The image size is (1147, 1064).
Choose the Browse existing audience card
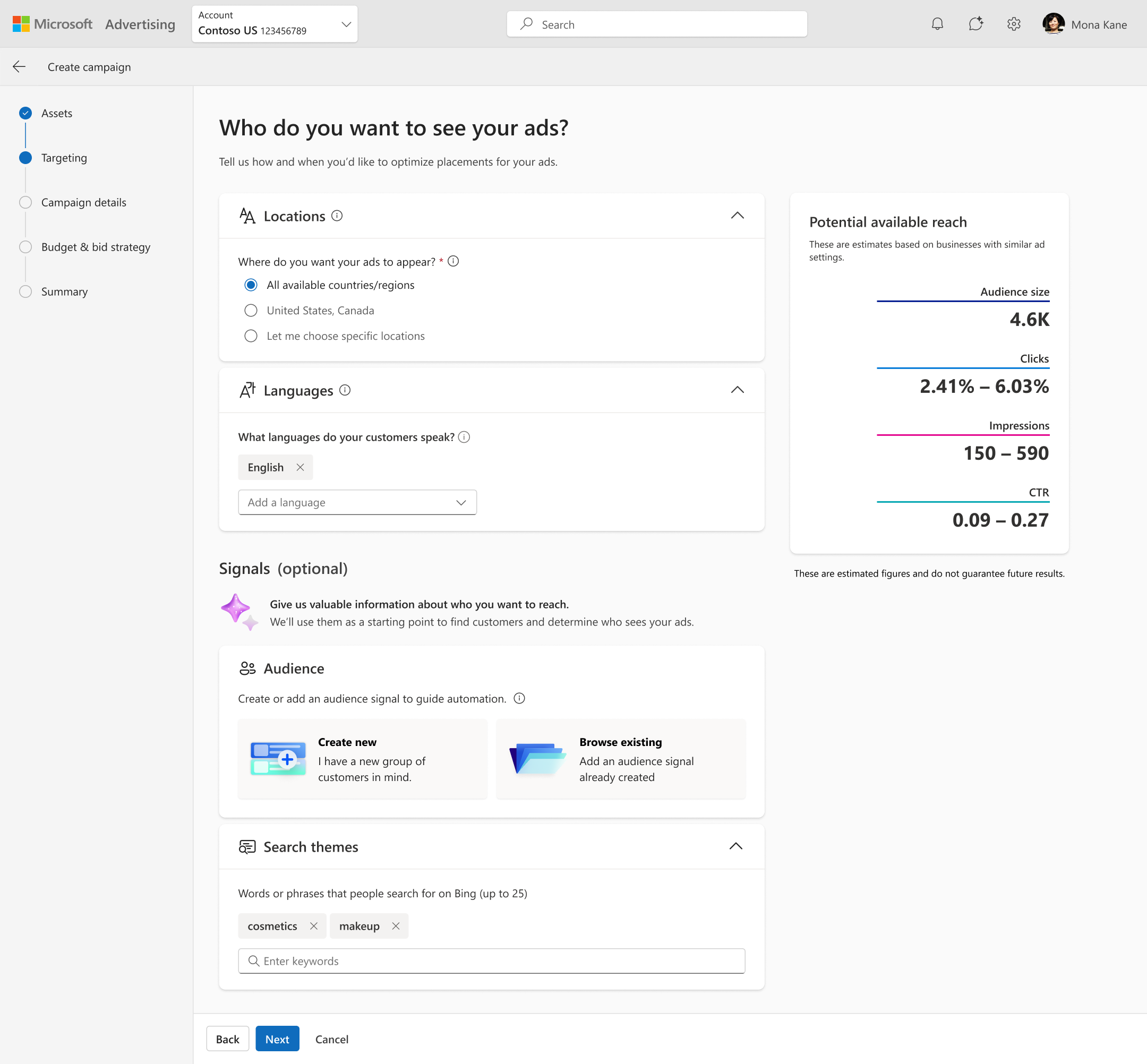pyautogui.click(x=621, y=759)
